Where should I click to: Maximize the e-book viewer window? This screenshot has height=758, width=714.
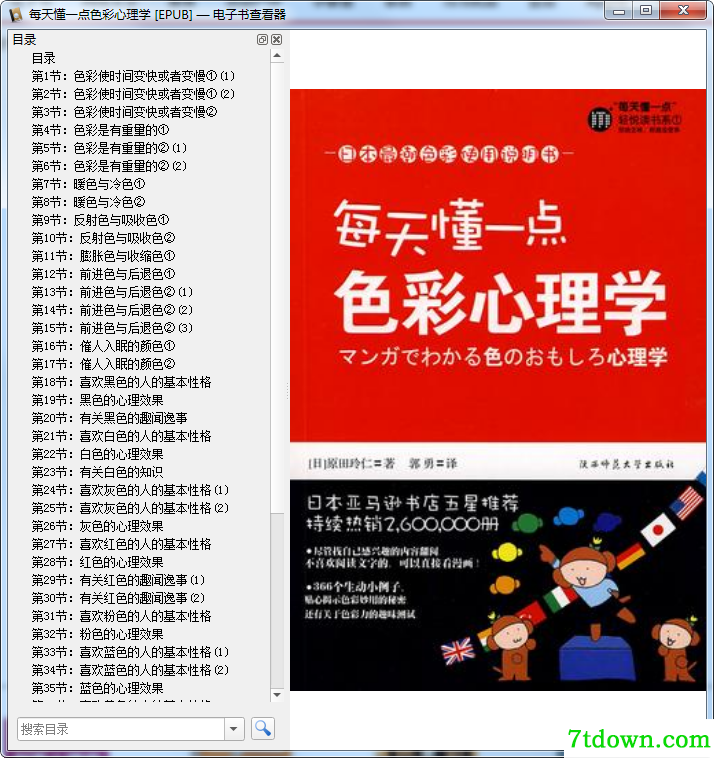(646, 11)
